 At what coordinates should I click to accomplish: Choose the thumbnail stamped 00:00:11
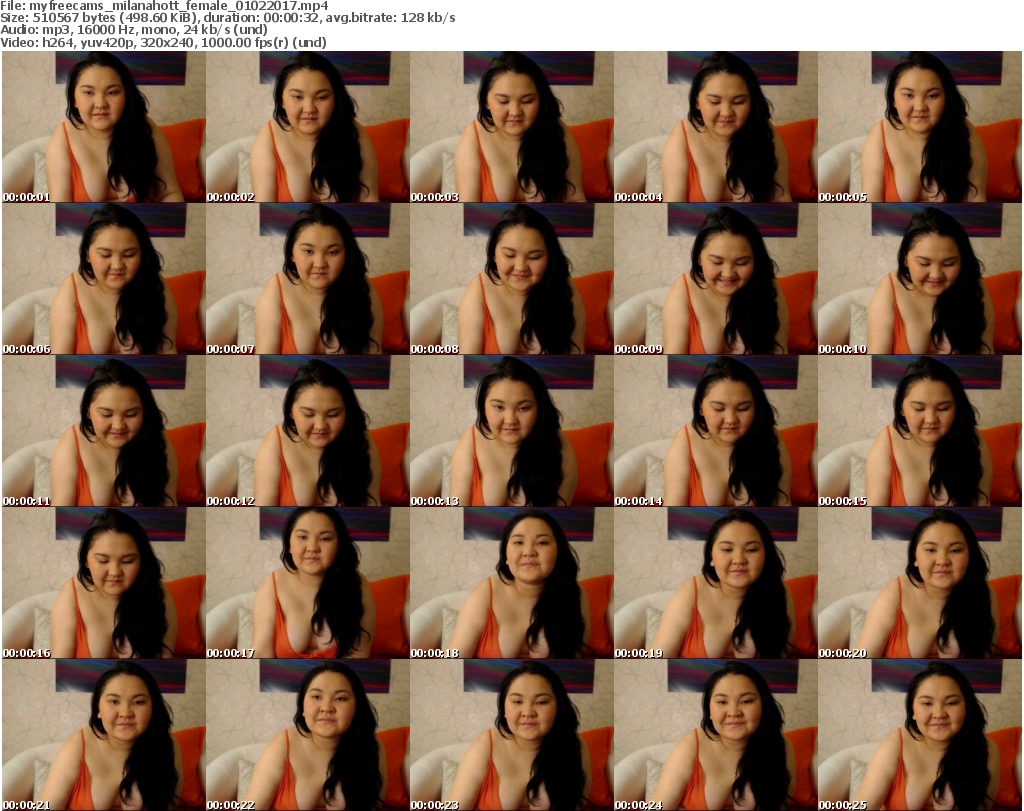[x=104, y=431]
